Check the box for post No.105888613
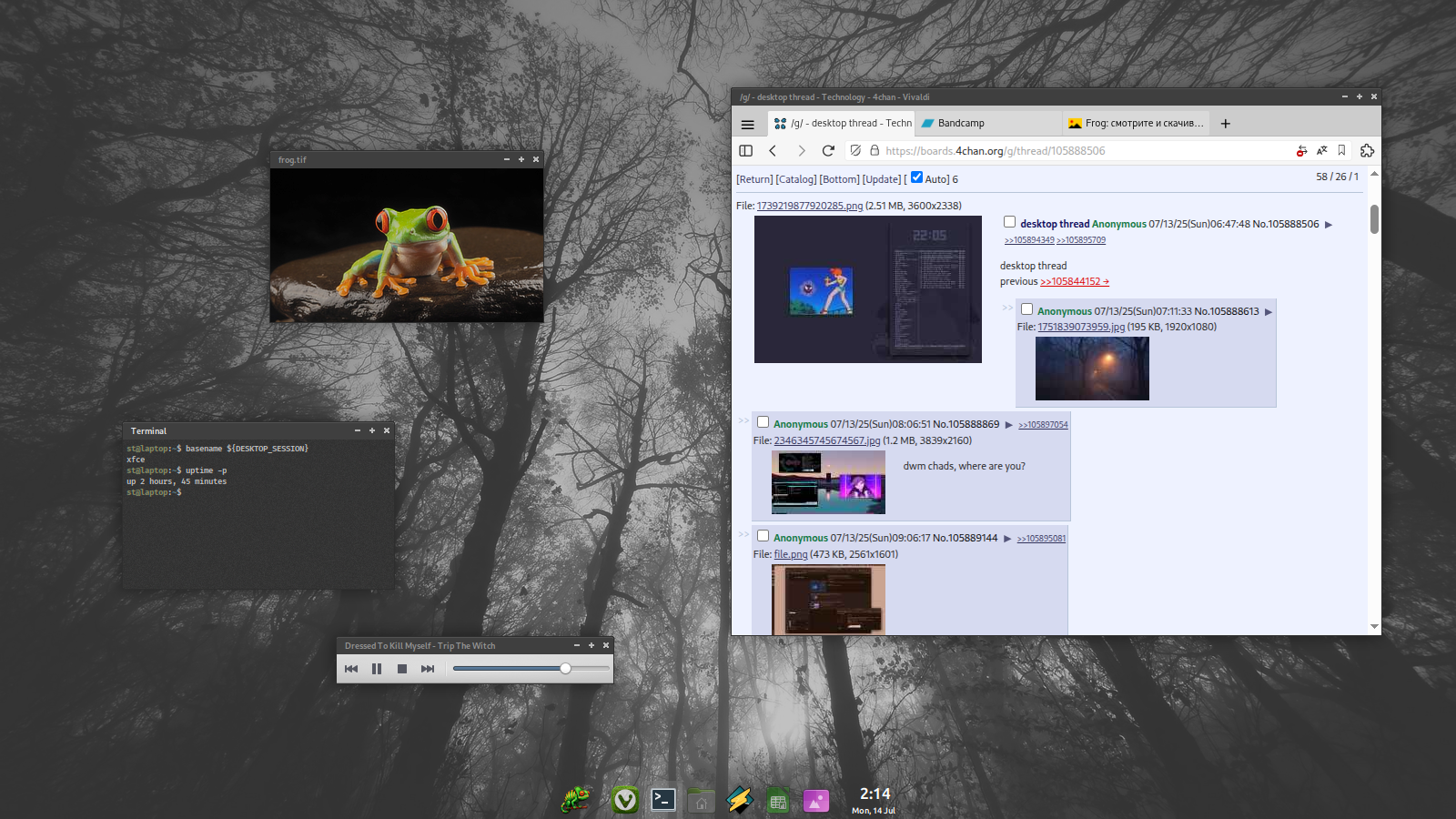The image size is (1456, 819). 1026,309
